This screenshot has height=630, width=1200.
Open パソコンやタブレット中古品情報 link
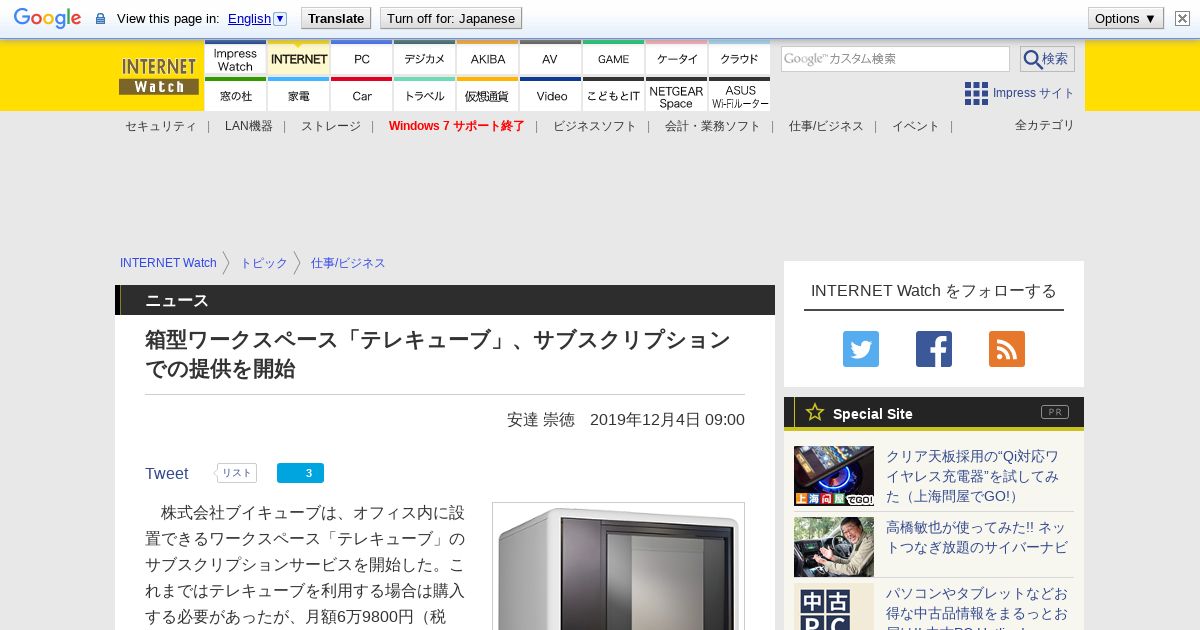pyautogui.click(x=976, y=608)
